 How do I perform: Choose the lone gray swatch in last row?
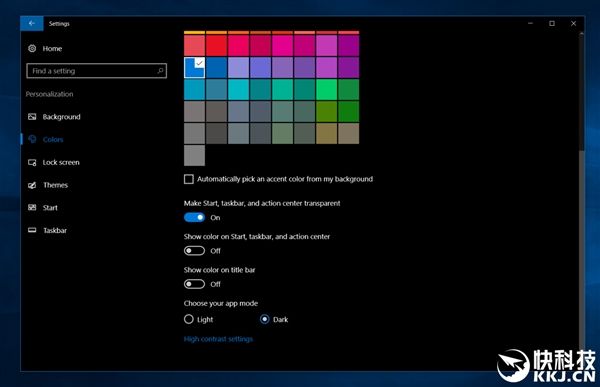pos(194,155)
